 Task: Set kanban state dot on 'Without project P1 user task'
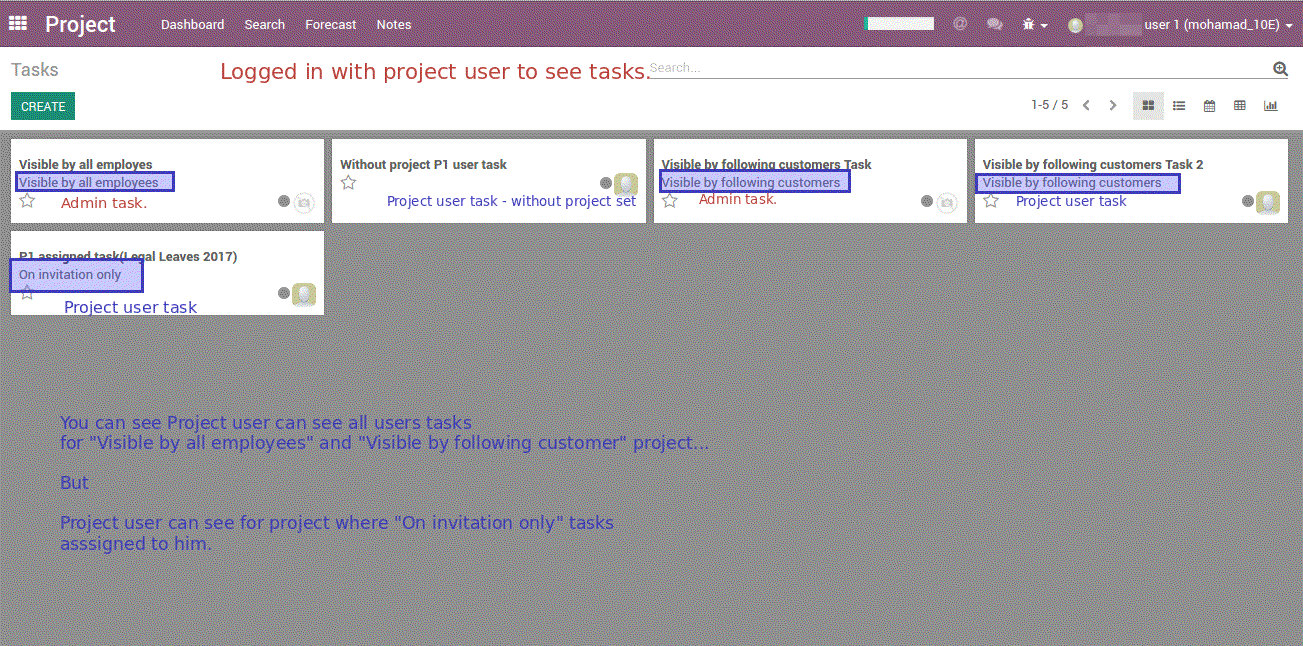point(605,183)
